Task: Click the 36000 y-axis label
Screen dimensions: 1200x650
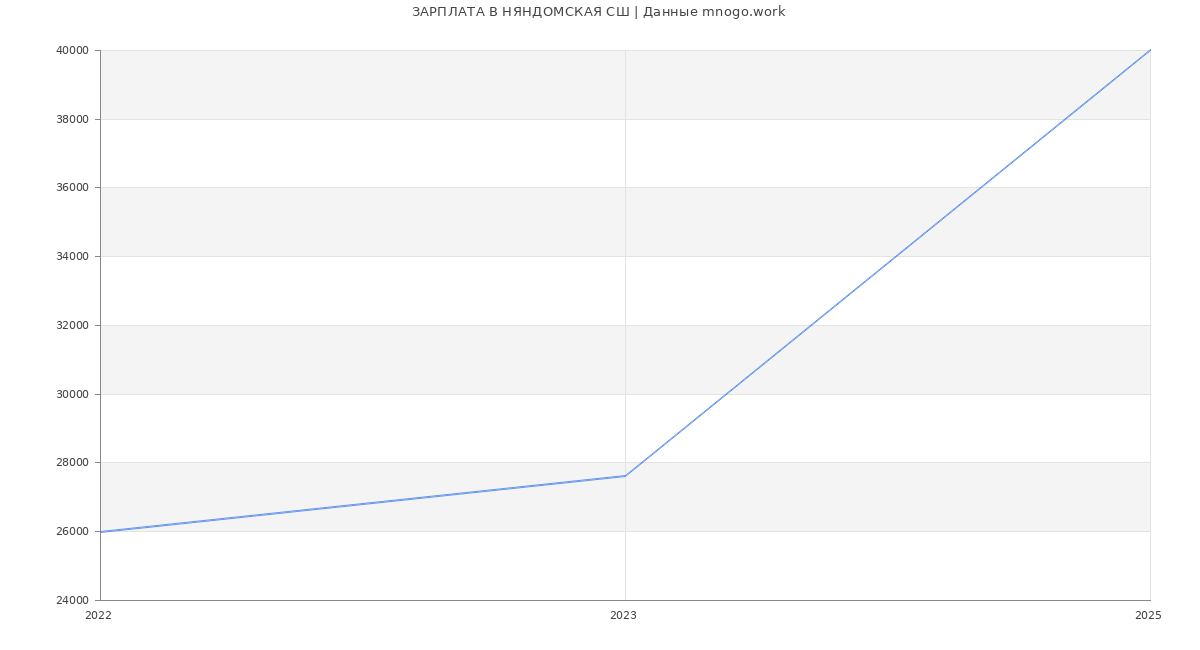Action: [x=72, y=188]
